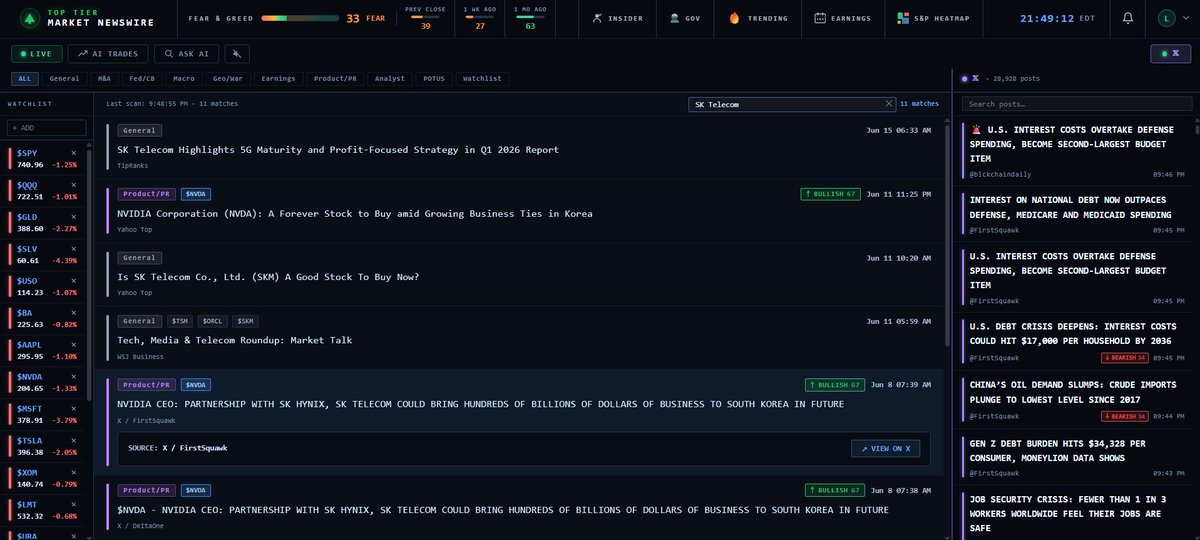
Task: Remove $USO from the watchlist
Action: tap(73, 280)
